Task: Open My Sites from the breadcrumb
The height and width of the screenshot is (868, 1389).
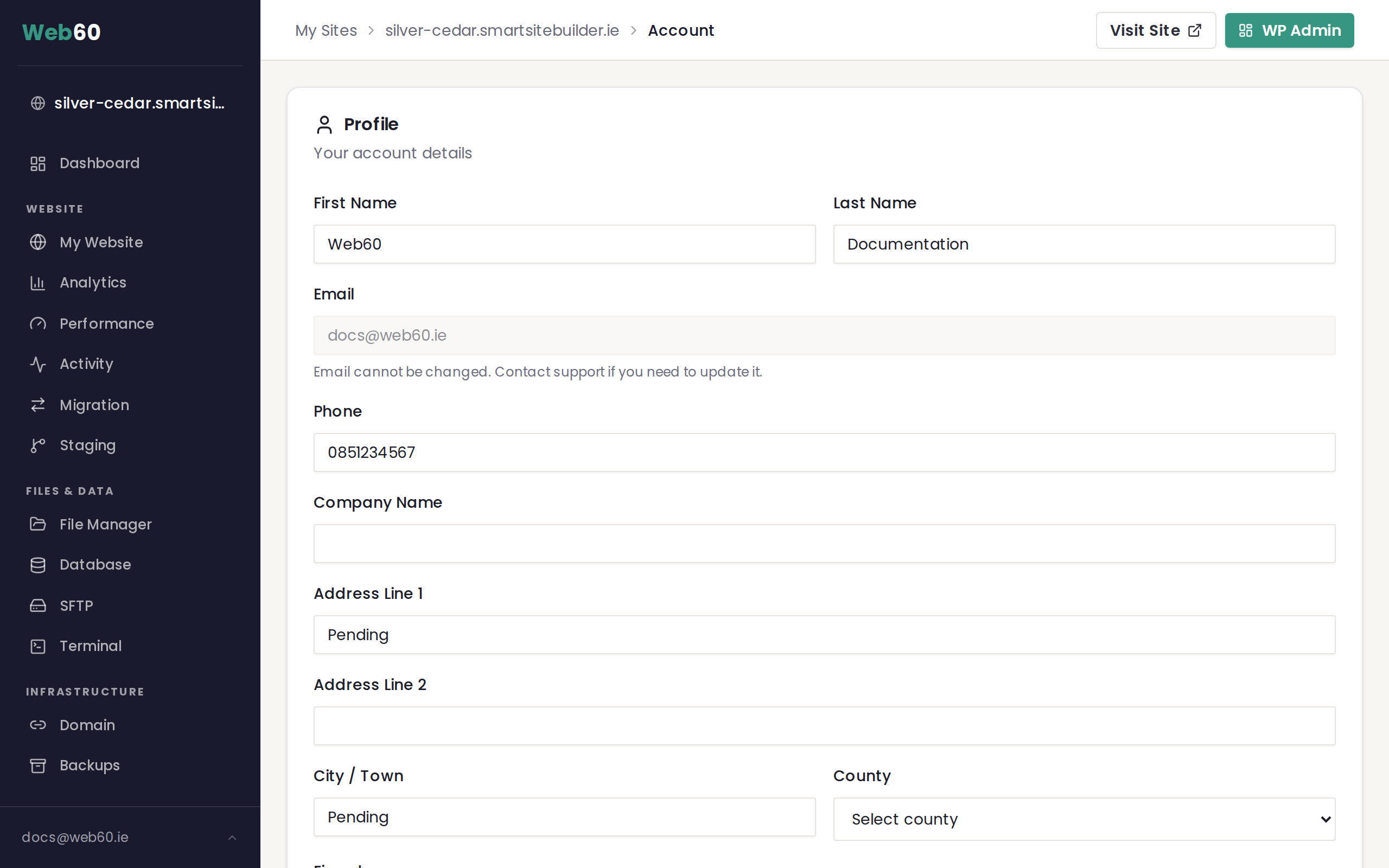Action: (x=326, y=30)
